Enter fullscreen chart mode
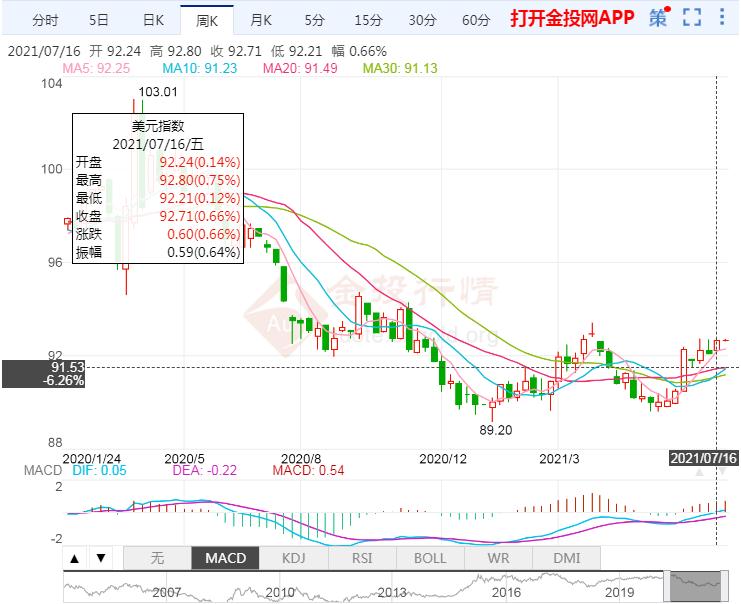The image size is (741, 604). (691, 18)
